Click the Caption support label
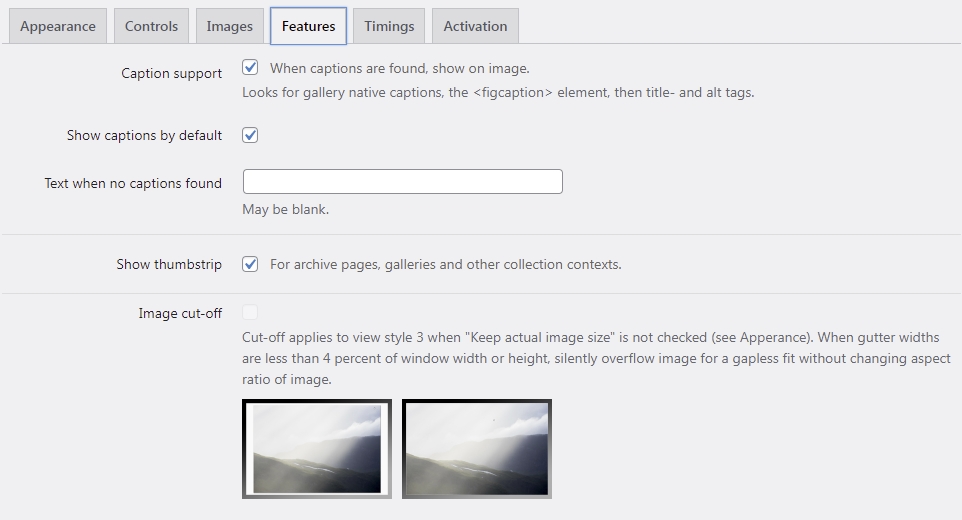 point(171,73)
